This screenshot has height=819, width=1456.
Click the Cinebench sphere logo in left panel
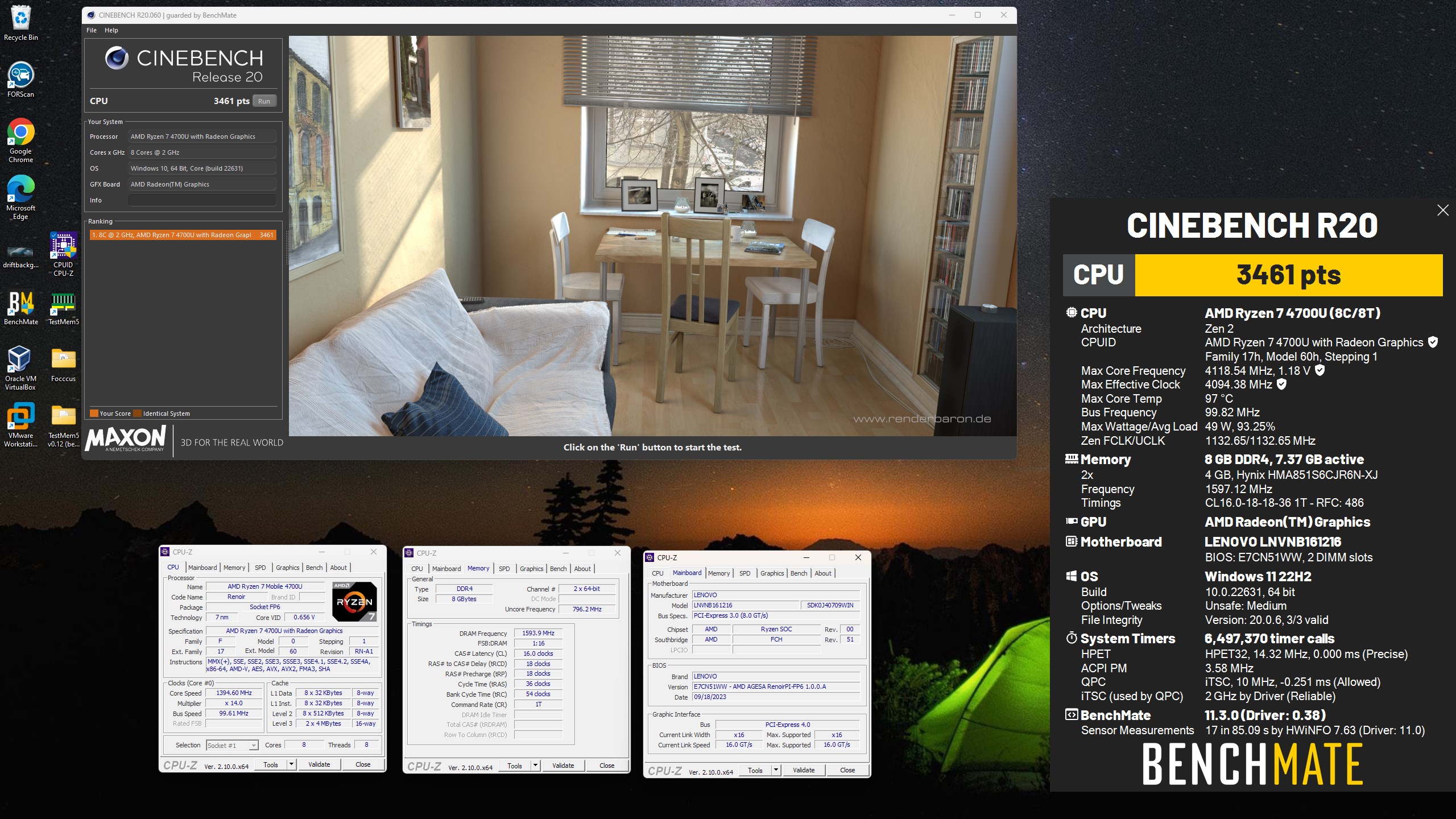point(117,58)
